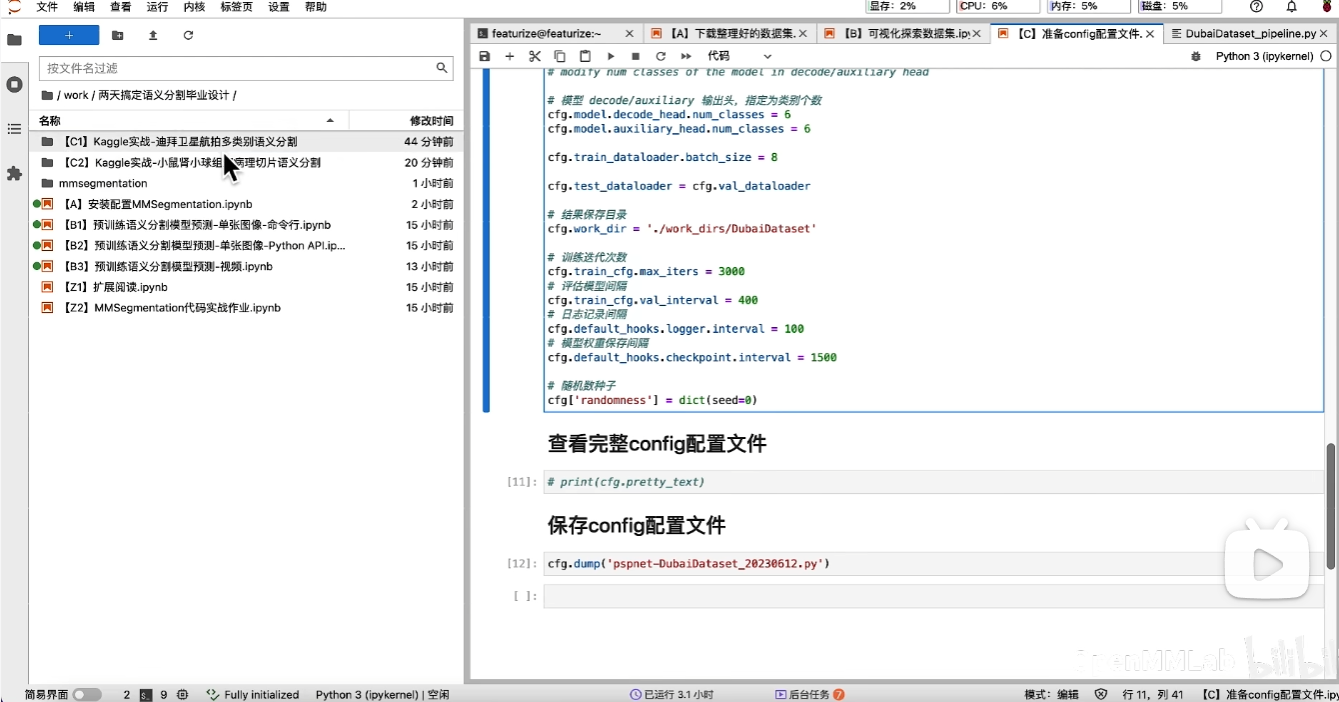Open the mmsegmentation folder
The width and height of the screenshot is (1339, 702).
coord(102,183)
